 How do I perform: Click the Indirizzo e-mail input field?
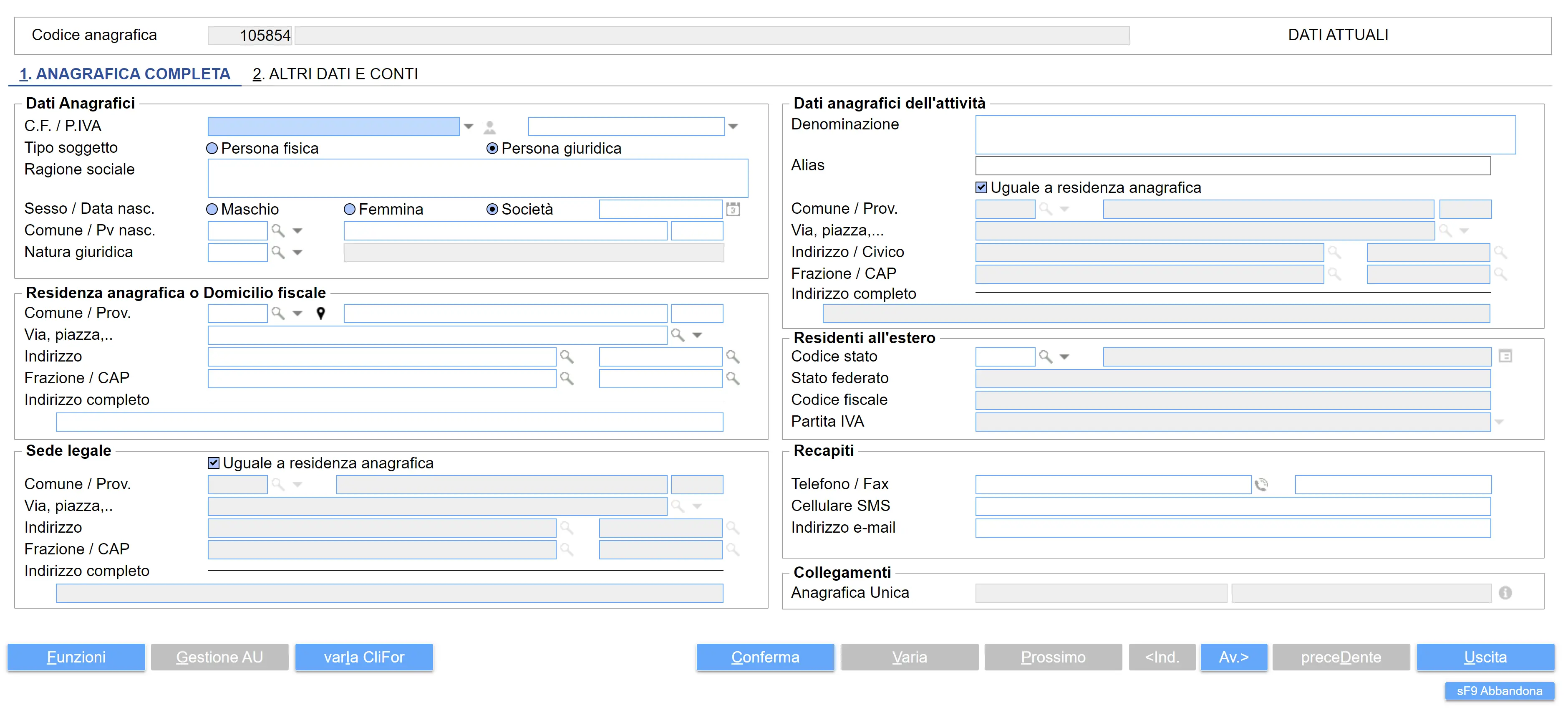[1232, 528]
